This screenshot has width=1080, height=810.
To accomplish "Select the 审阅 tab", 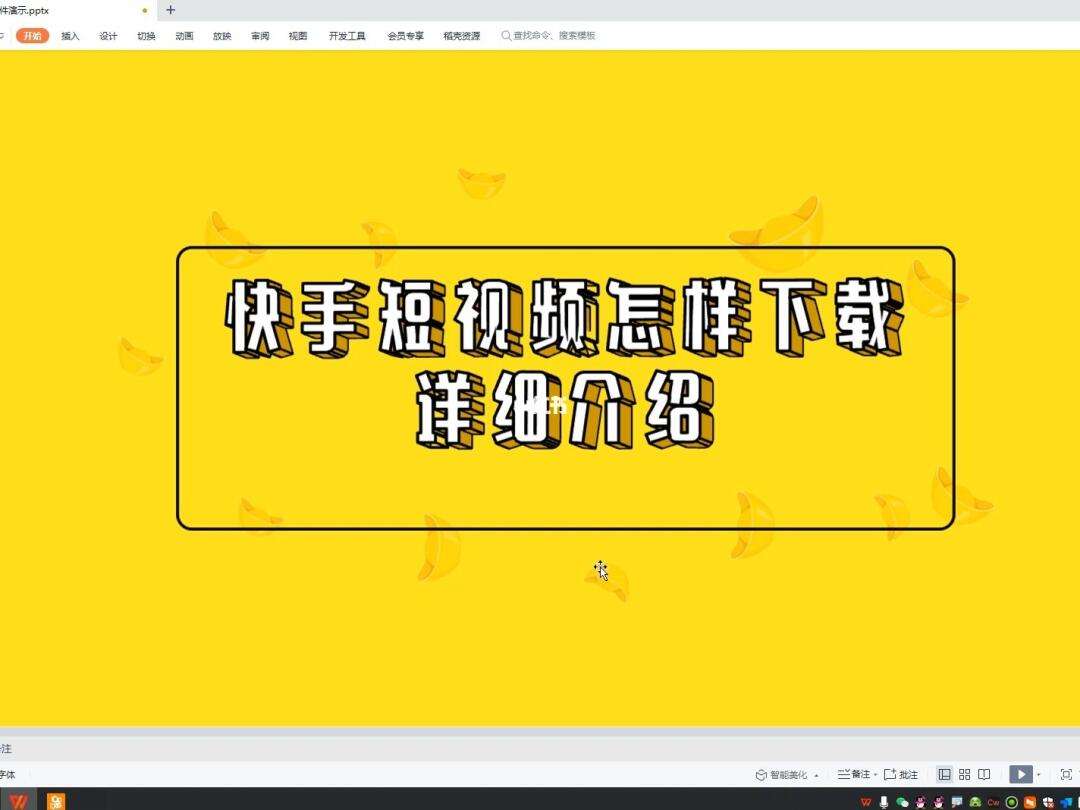I will pyautogui.click(x=260, y=36).
